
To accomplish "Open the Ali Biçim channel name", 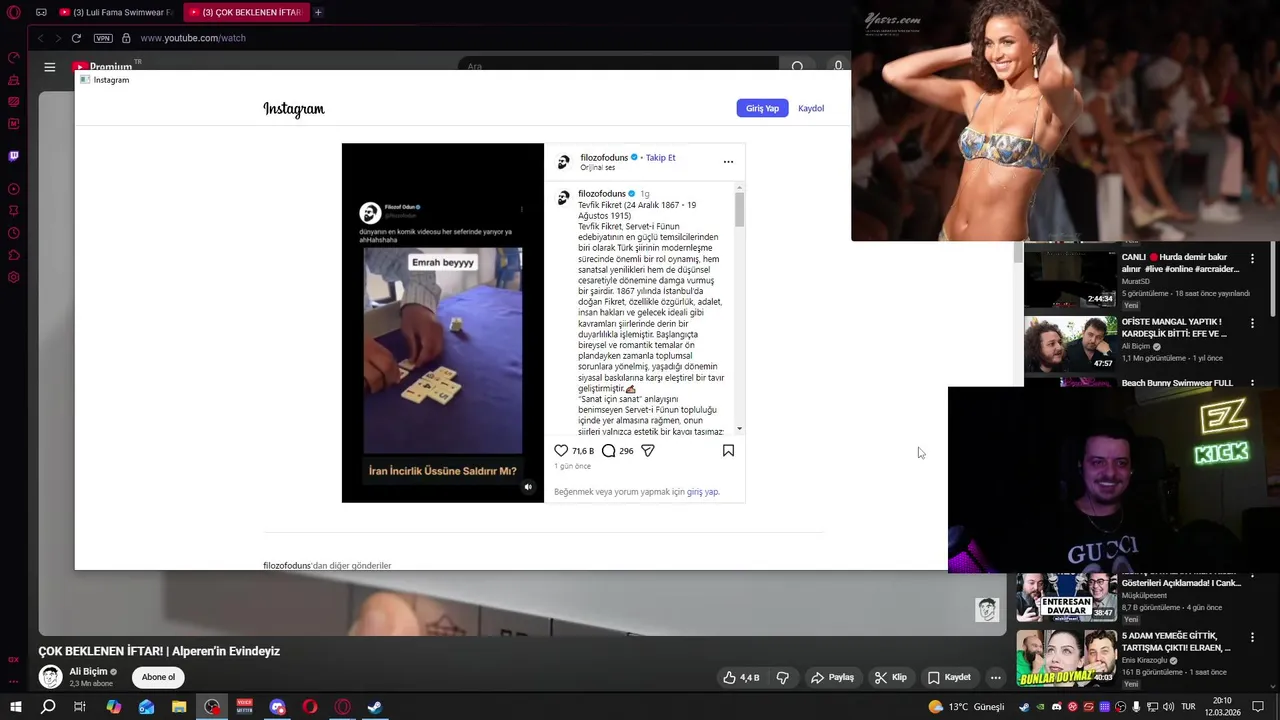I will click(88, 672).
